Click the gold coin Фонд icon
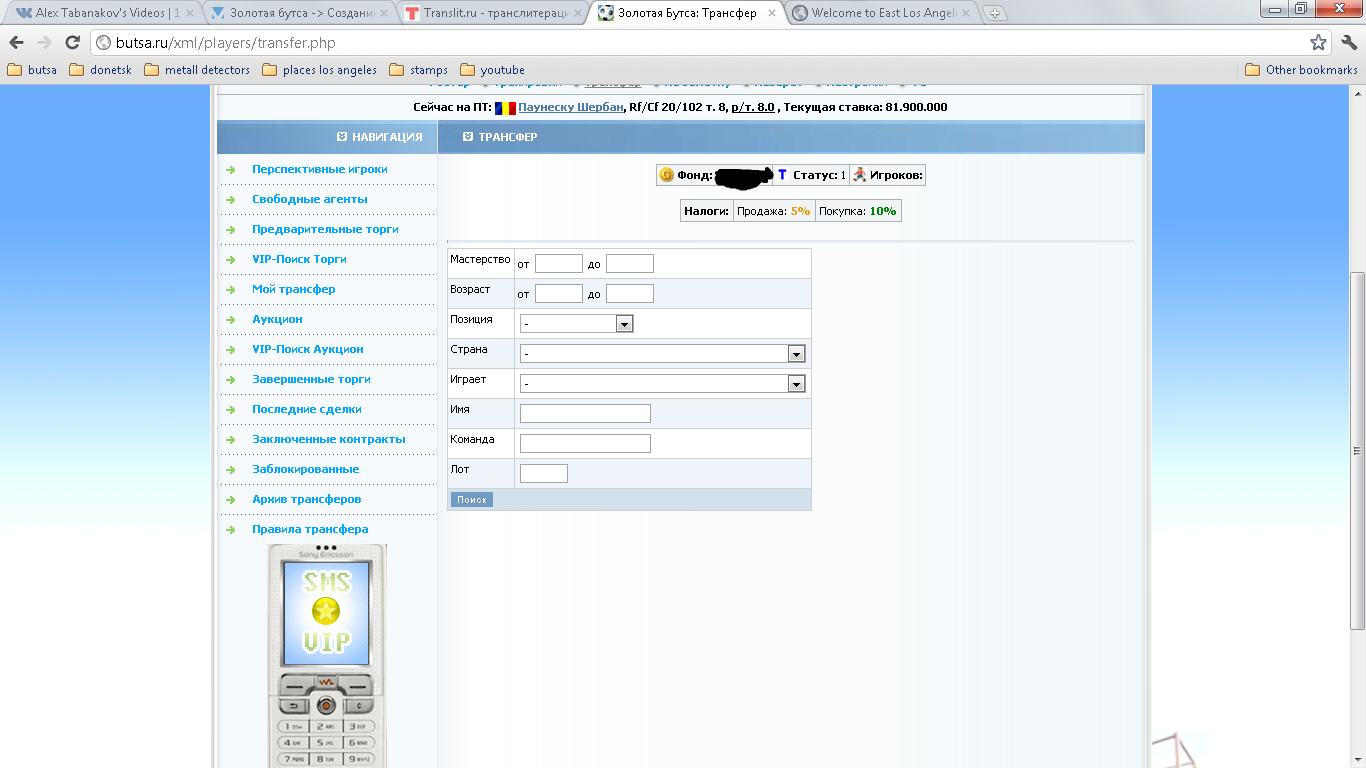1366x768 pixels. 666,175
